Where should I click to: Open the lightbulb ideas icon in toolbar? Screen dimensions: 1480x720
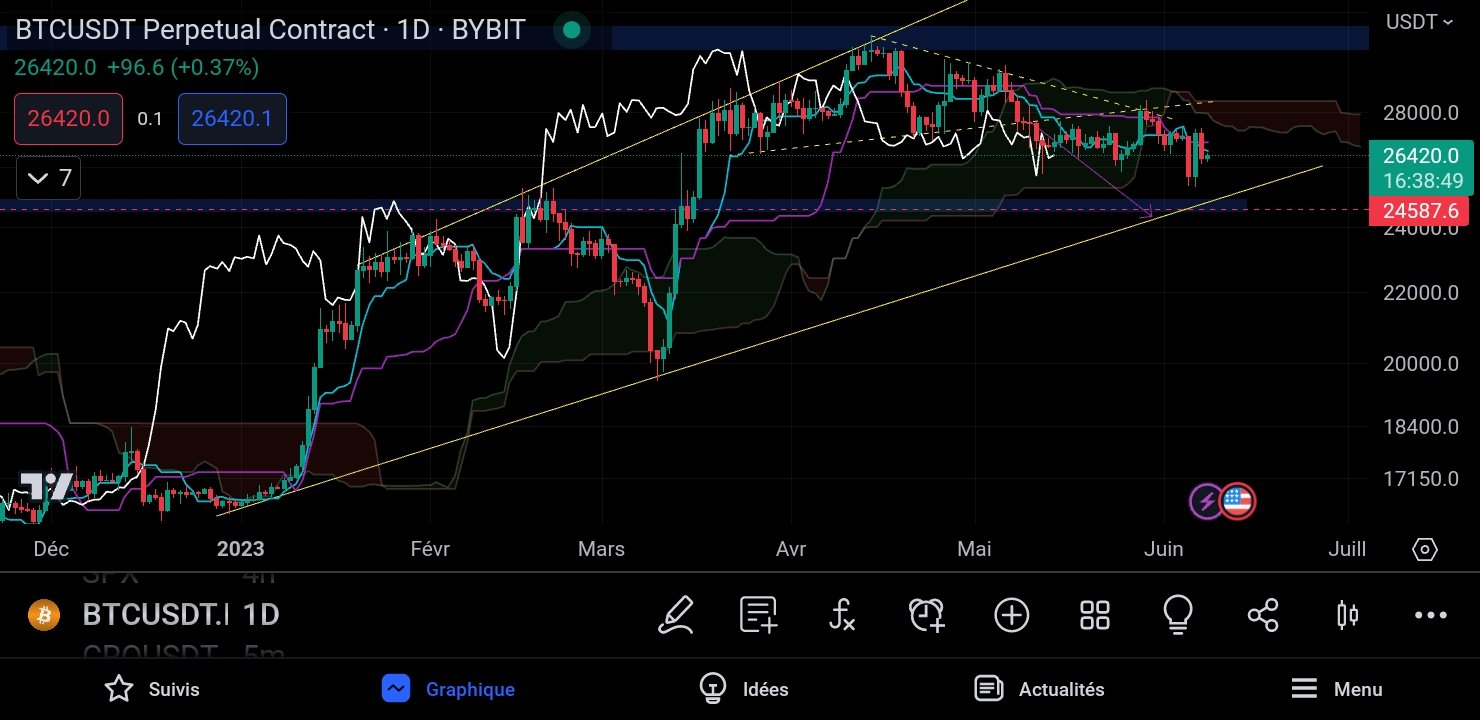1178,614
